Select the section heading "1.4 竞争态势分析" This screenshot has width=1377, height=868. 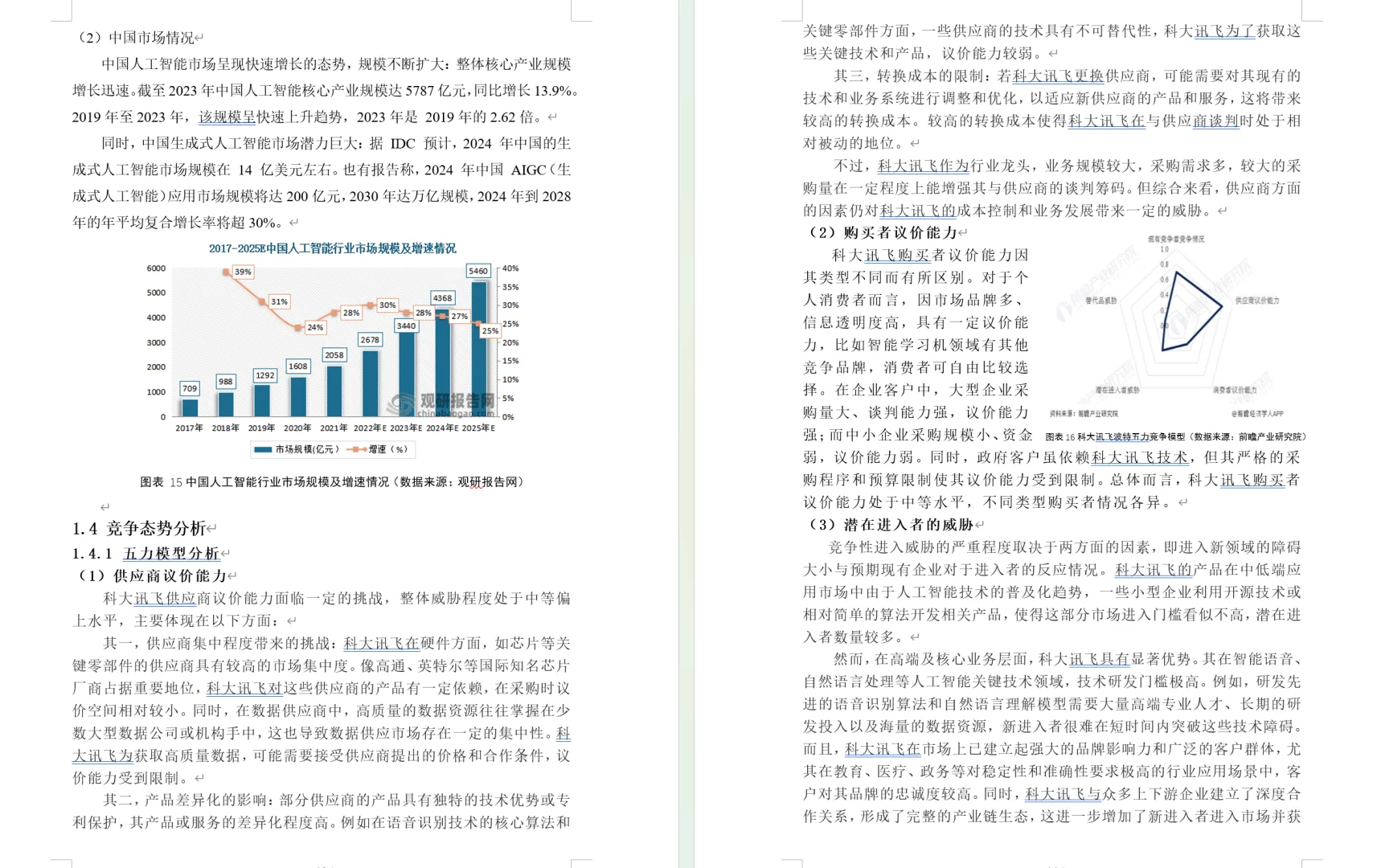click(x=139, y=529)
